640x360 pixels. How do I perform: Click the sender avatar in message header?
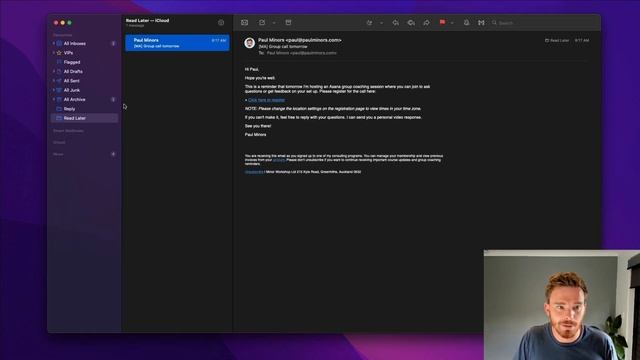coord(250,43)
